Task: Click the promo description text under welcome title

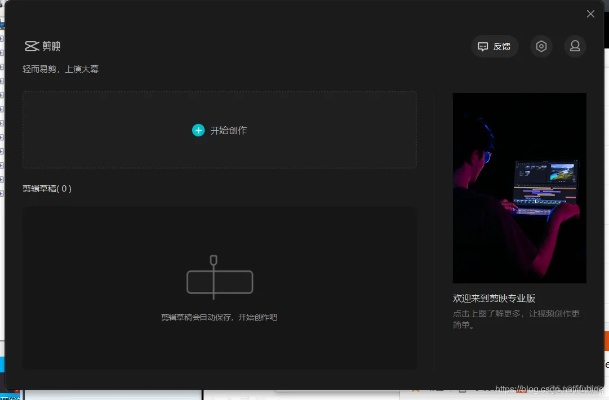Action: tap(515, 319)
